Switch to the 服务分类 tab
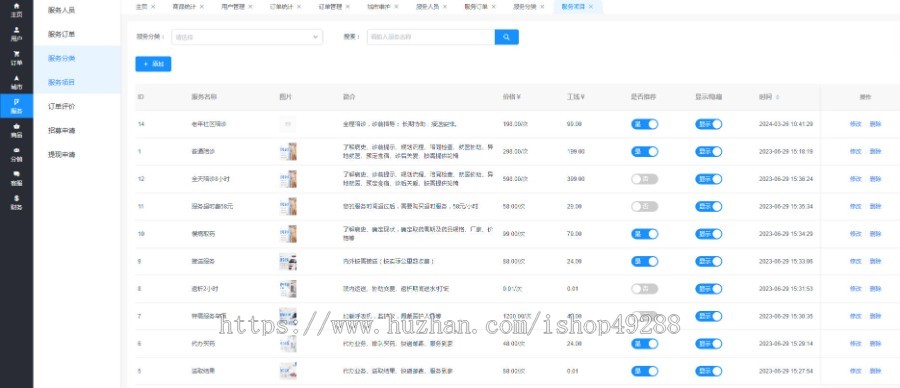Image resolution: width=900 pixels, height=388 pixels. pos(525,7)
